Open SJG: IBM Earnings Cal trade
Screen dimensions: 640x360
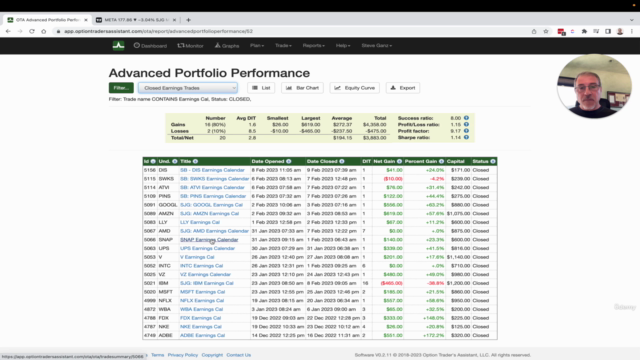tap(207, 283)
